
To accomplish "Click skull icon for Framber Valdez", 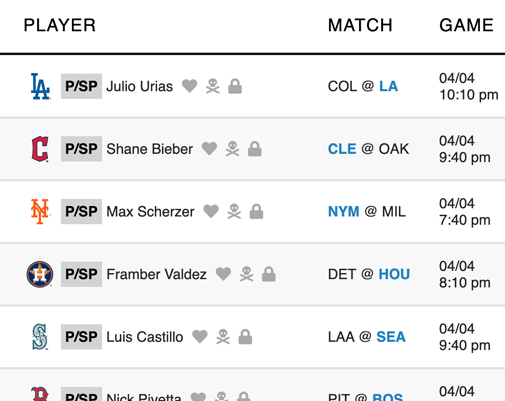I will pyautogui.click(x=247, y=274).
